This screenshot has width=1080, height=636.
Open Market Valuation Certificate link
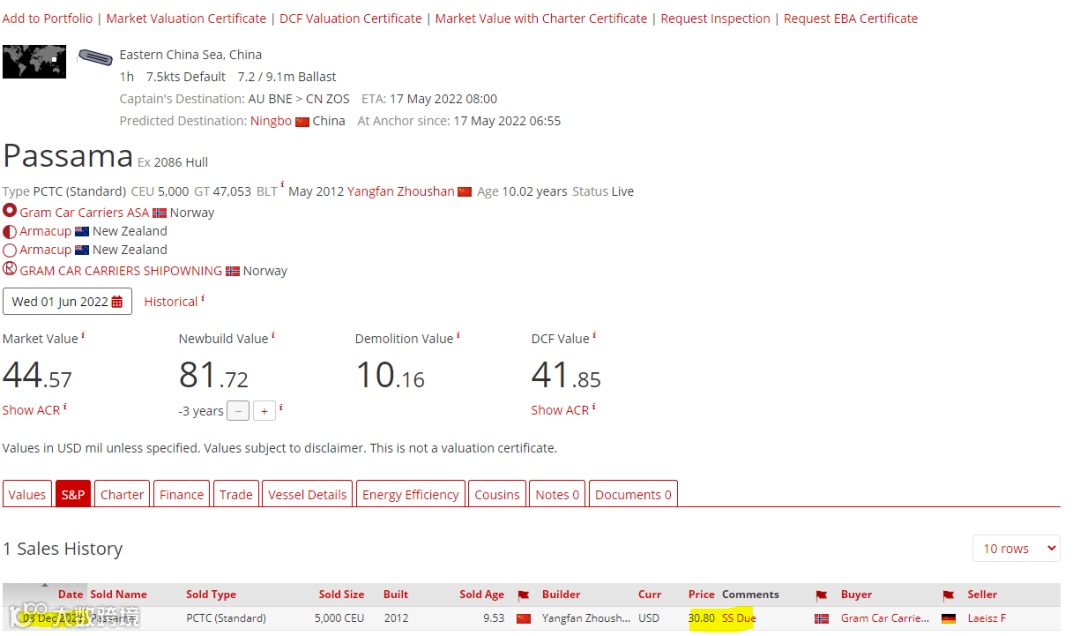(x=186, y=19)
